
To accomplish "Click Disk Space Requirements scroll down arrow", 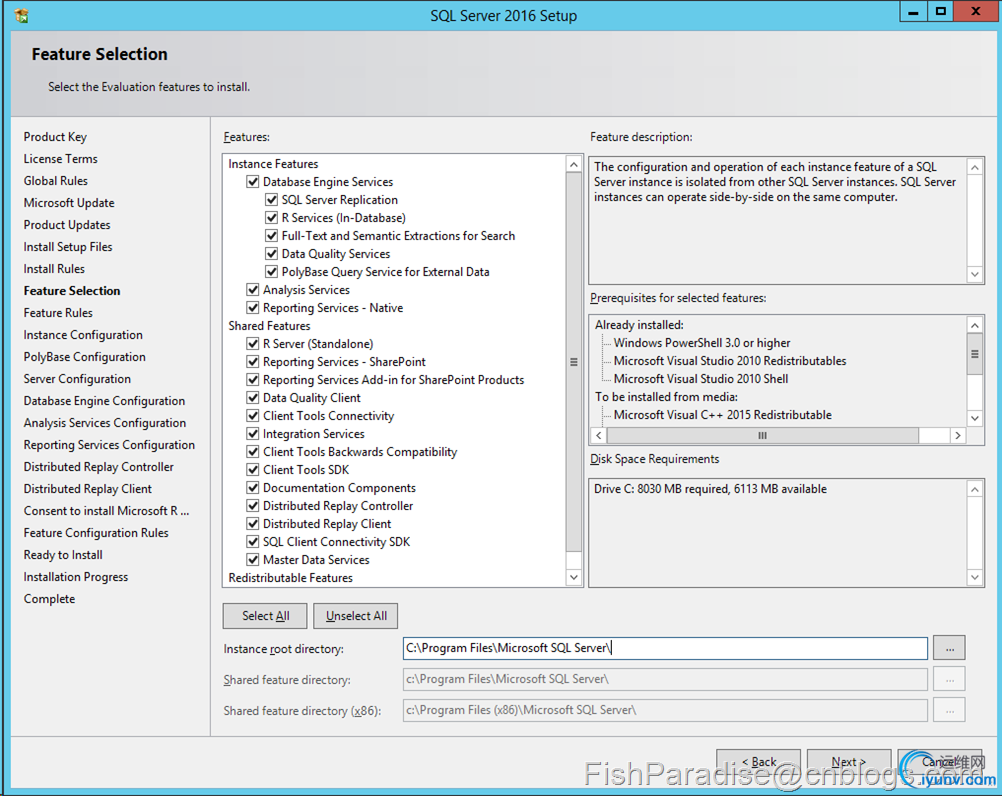I will click(975, 578).
